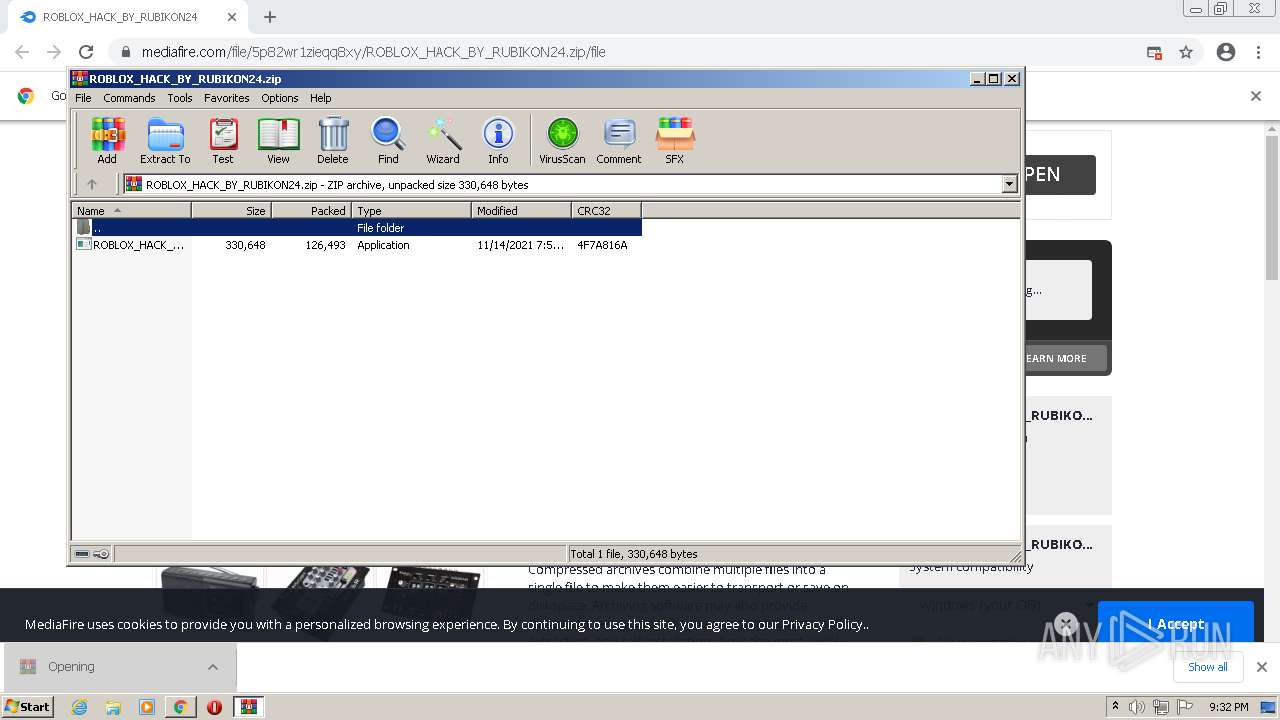Click the Delete trash bin icon
This screenshot has height=720, width=1280.
pos(333,140)
